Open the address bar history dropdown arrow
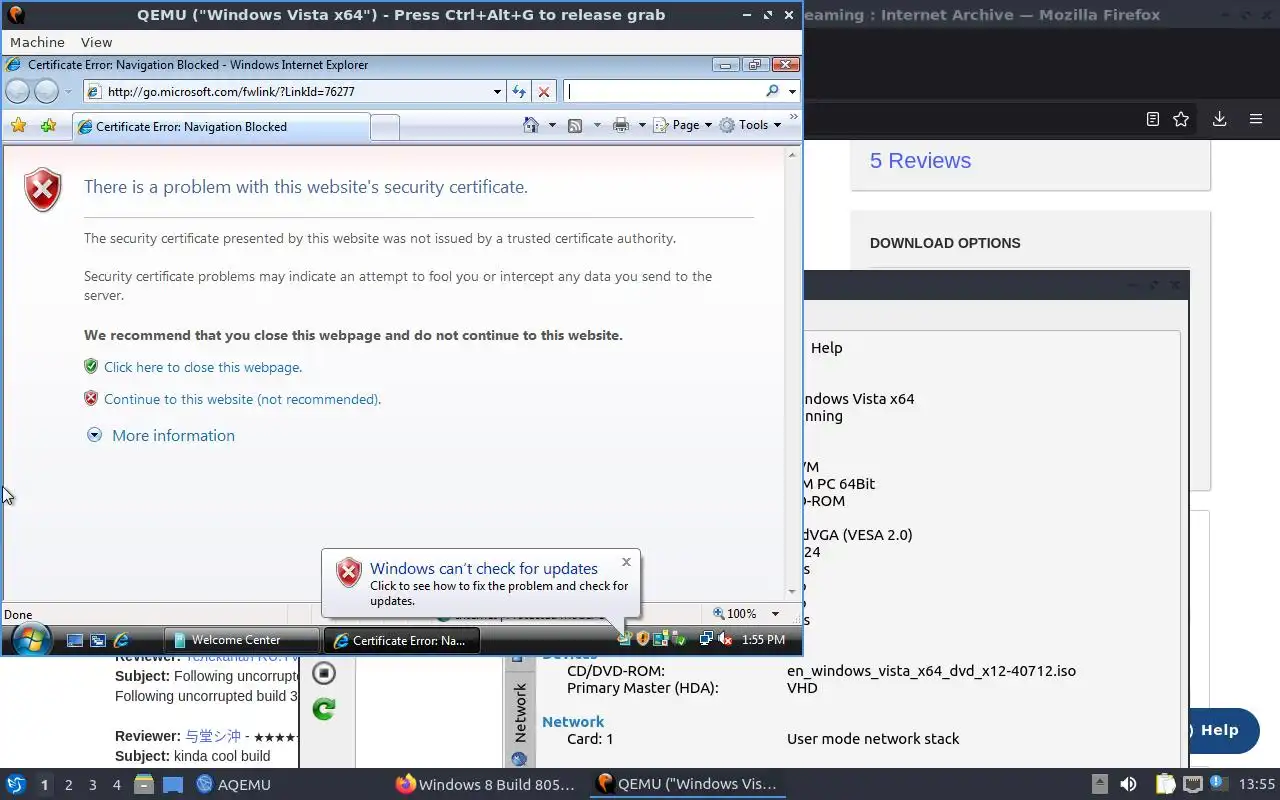 click(497, 92)
